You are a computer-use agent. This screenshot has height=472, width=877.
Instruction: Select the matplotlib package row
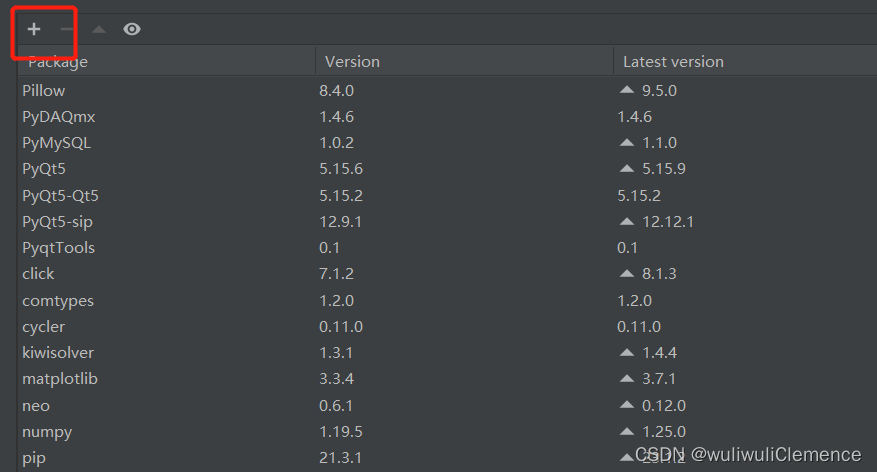447,379
